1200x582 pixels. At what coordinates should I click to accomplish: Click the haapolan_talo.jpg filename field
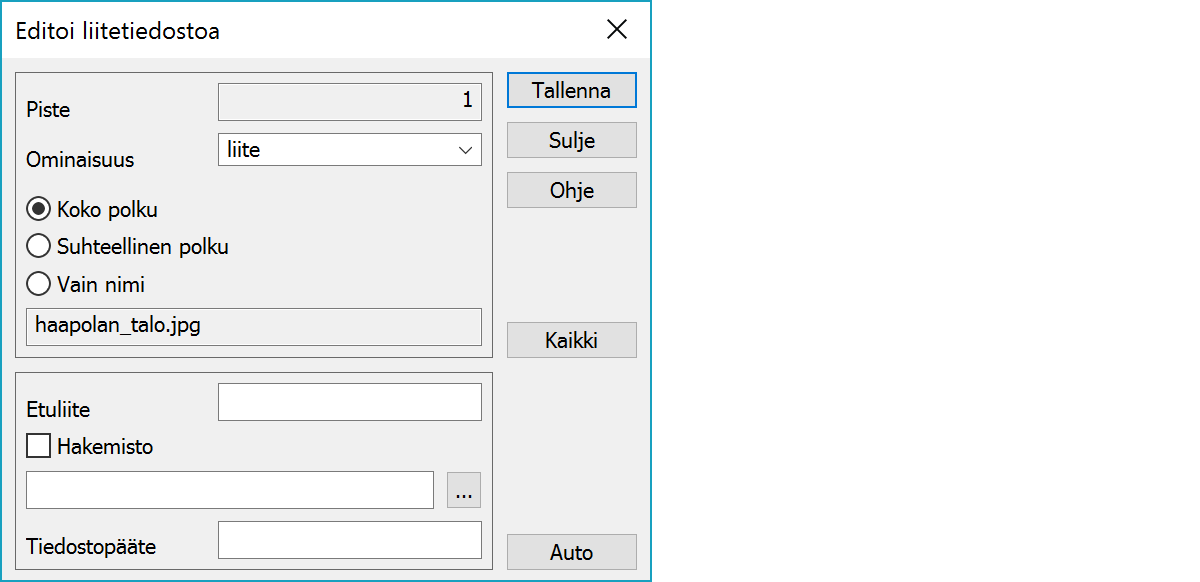coord(253,326)
